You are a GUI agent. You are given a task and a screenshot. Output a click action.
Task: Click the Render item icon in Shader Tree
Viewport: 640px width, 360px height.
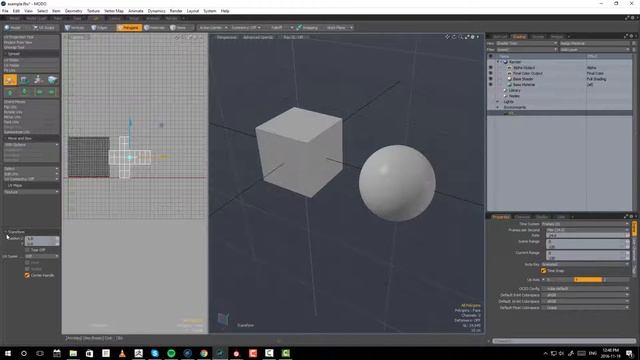505,62
